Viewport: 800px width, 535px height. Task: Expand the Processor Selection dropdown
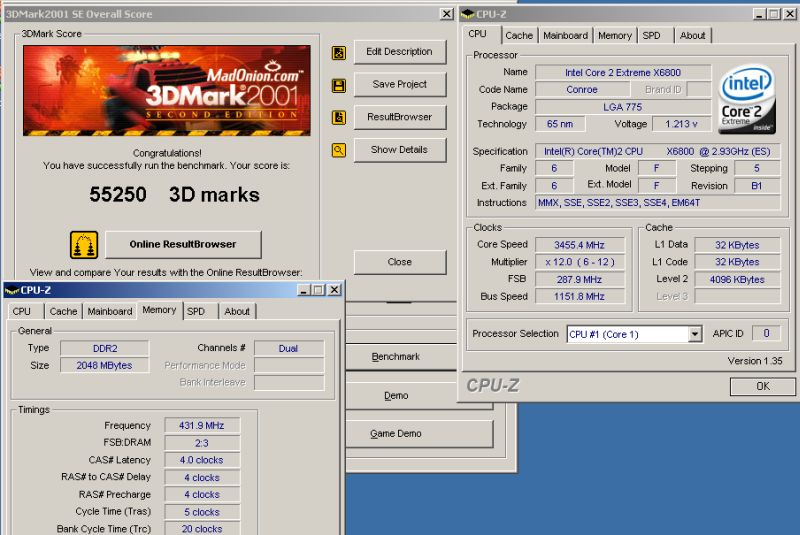pyautogui.click(x=694, y=334)
